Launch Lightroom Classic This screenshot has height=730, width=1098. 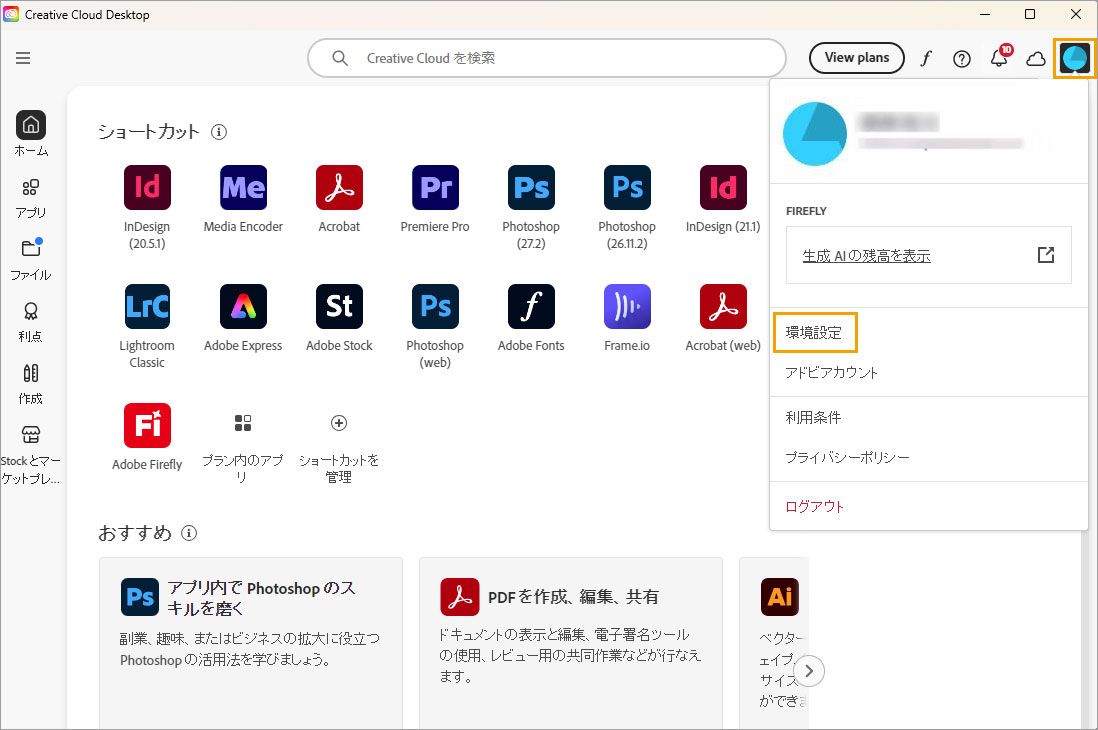tap(147, 306)
